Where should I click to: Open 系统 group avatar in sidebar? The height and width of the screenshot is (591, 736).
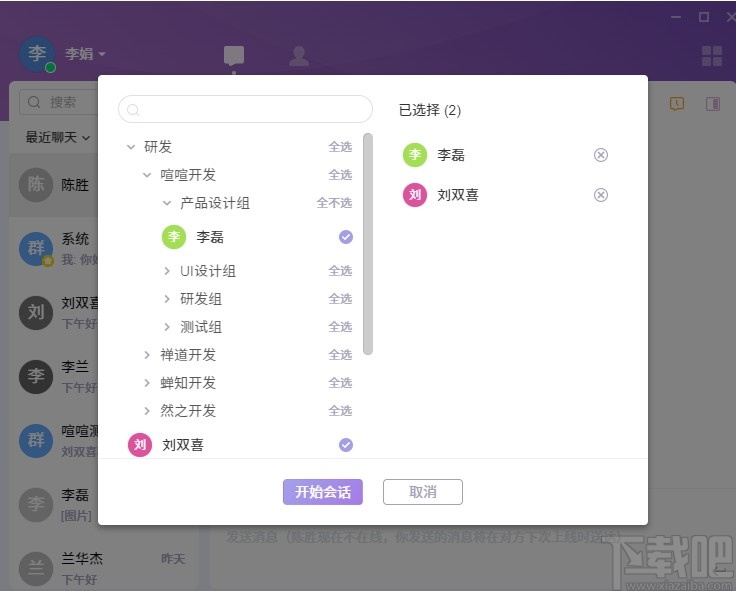pos(36,248)
